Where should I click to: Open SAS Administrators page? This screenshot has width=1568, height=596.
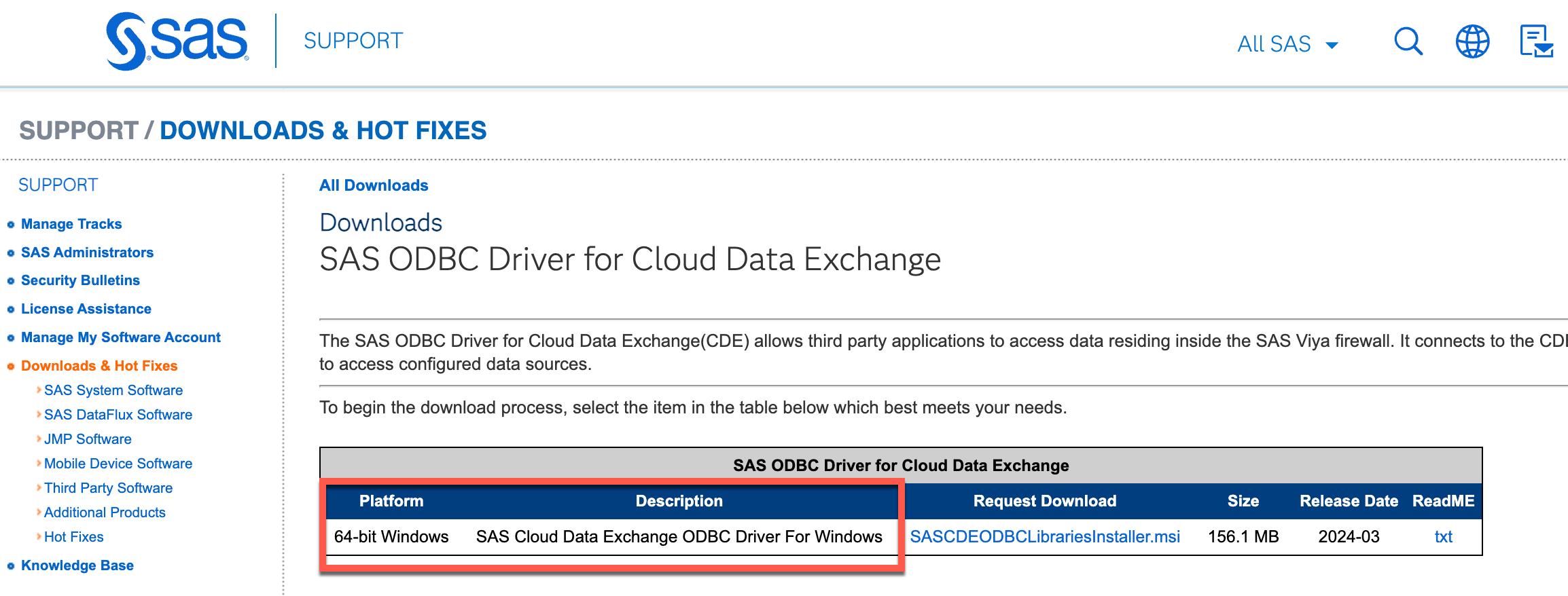87,253
